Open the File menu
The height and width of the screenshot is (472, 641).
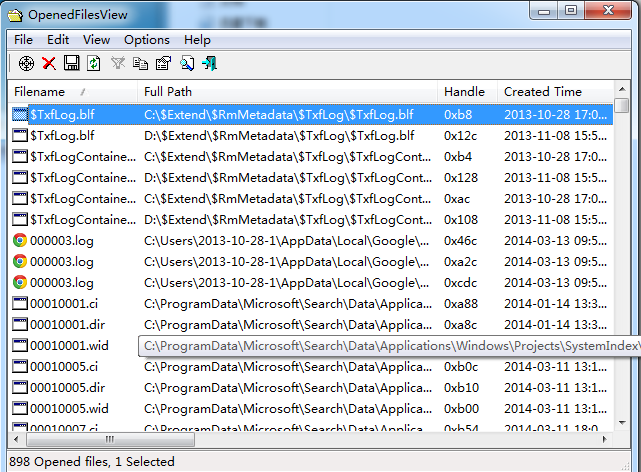23,40
